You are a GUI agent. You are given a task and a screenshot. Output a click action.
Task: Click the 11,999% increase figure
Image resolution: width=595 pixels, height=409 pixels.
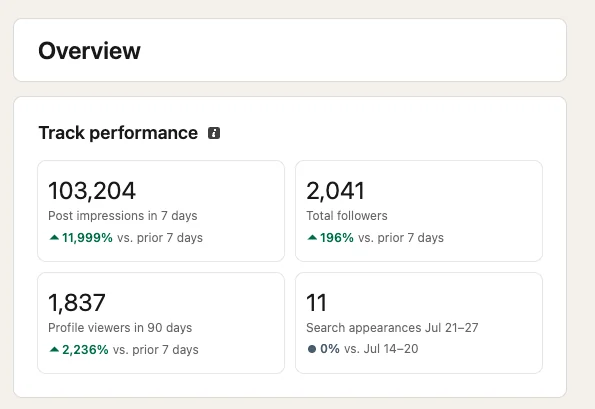point(87,238)
